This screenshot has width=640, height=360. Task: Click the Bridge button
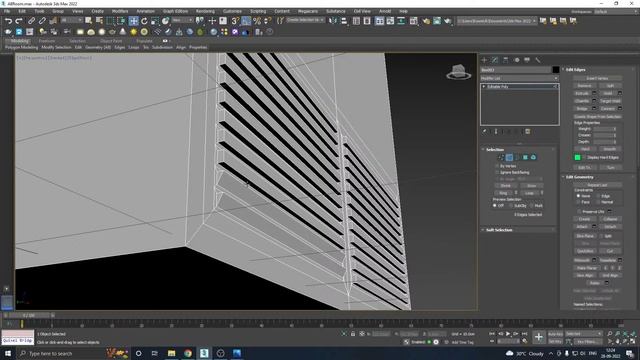pos(582,109)
